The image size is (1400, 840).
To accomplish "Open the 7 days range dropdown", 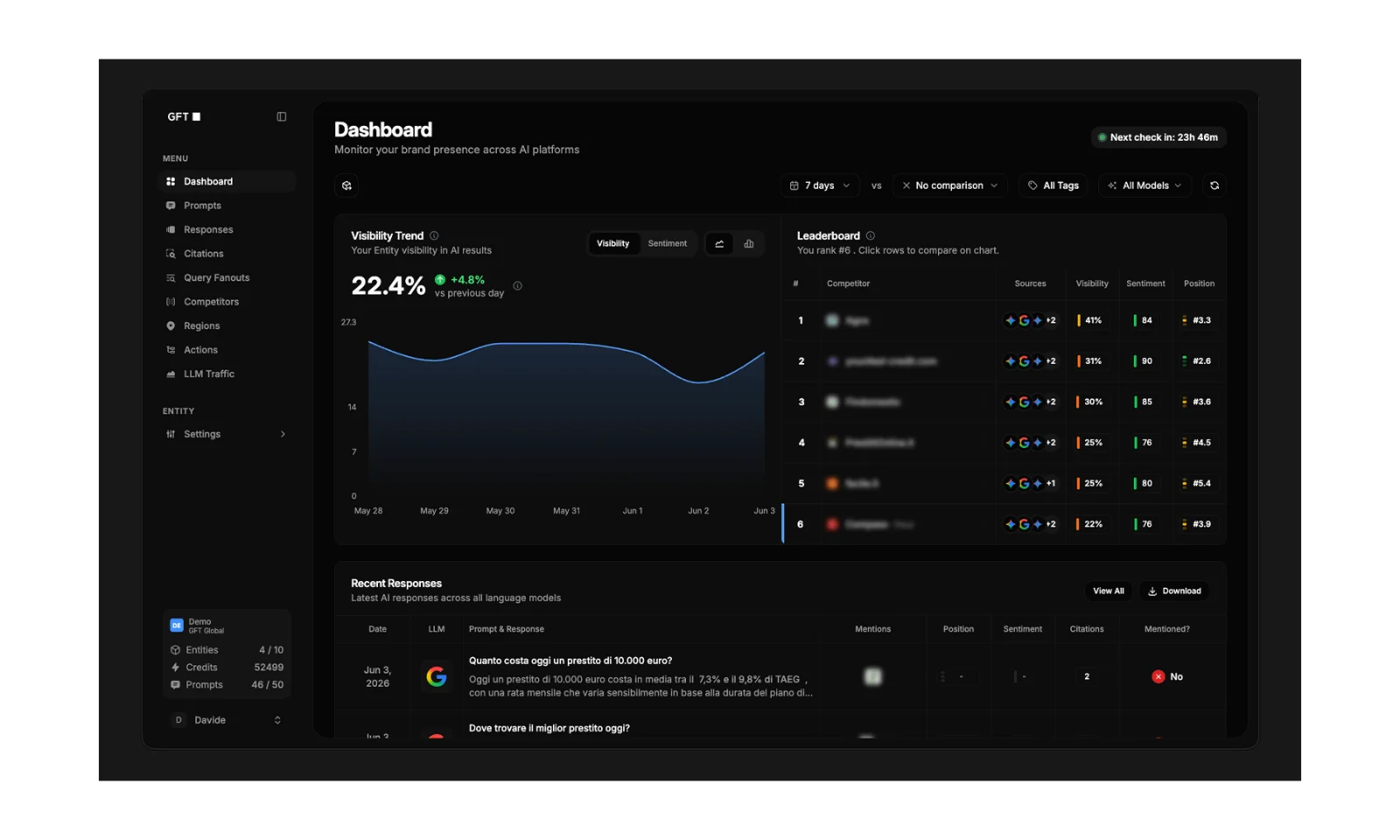I will coord(820,185).
